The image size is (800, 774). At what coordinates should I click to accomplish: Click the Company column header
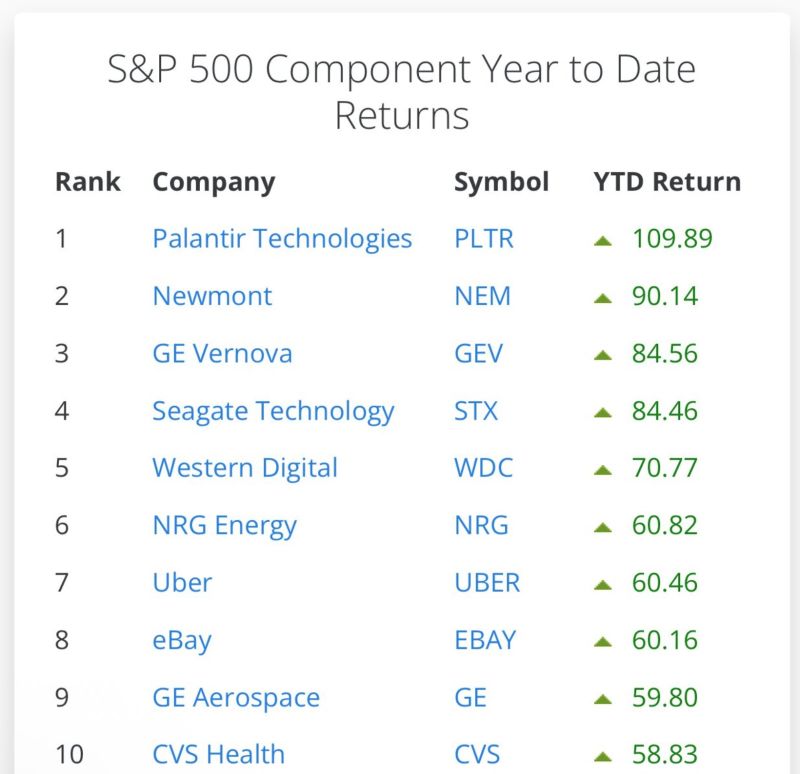[x=213, y=181]
